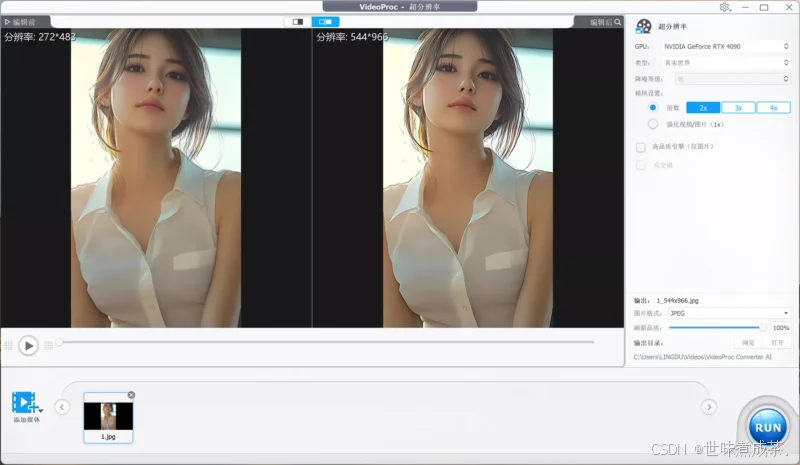The width and height of the screenshot is (800, 465).
Task: Click the 超分辨率 film reel icon
Action: (643, 27)
